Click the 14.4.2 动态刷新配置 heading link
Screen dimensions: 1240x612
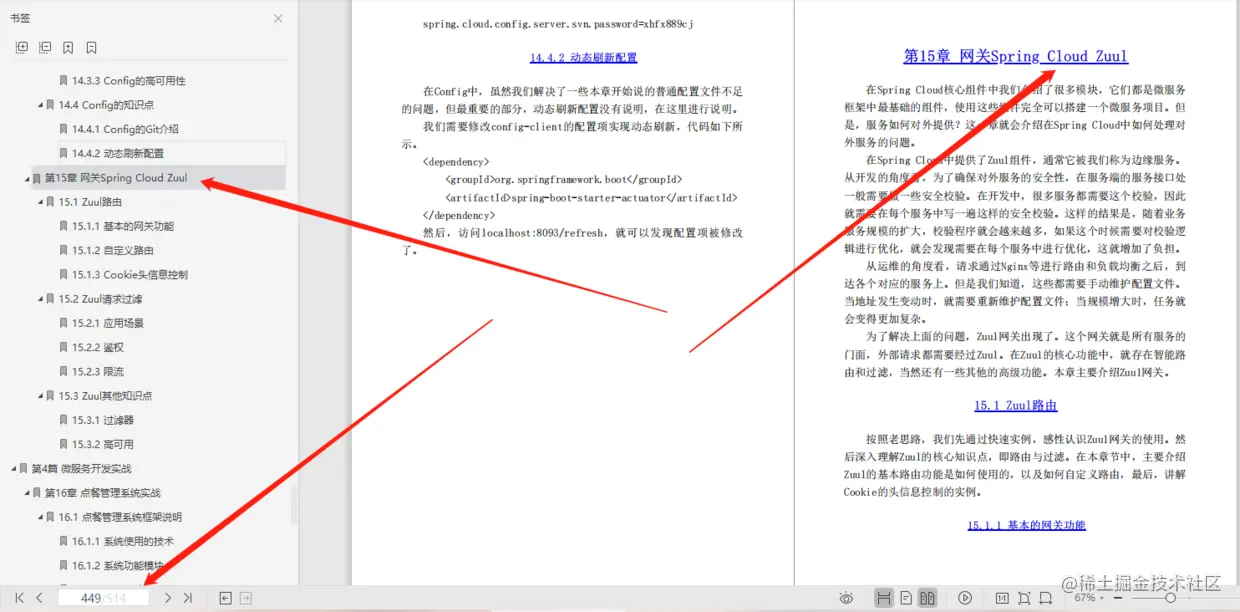[583, 58]
